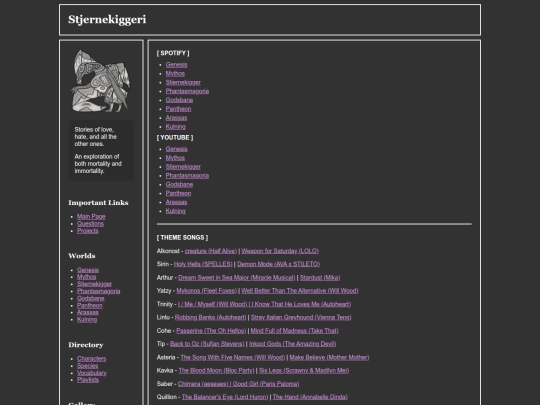Screen dimensions: 540x405
Task: Open Godsbane playlist under Spotify
Action: [179, 100]
